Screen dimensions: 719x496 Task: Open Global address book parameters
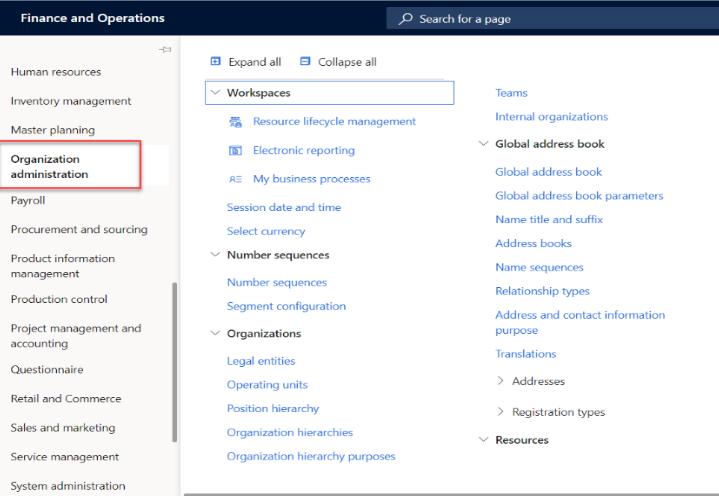click(x=579, y=196)
